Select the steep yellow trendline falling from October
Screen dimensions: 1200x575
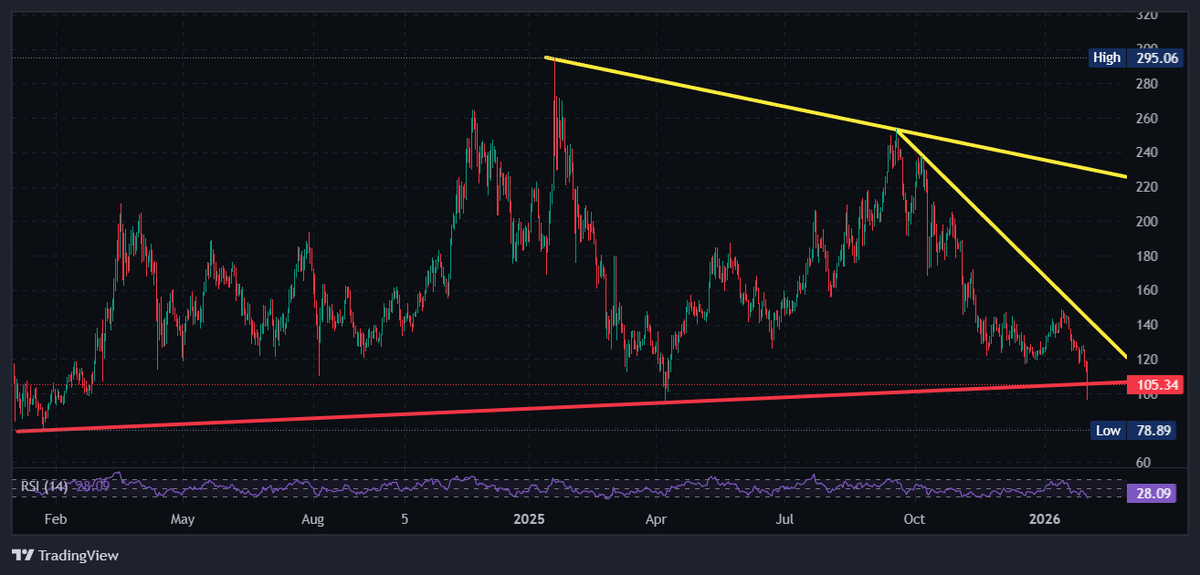(x=1012, y=244)
